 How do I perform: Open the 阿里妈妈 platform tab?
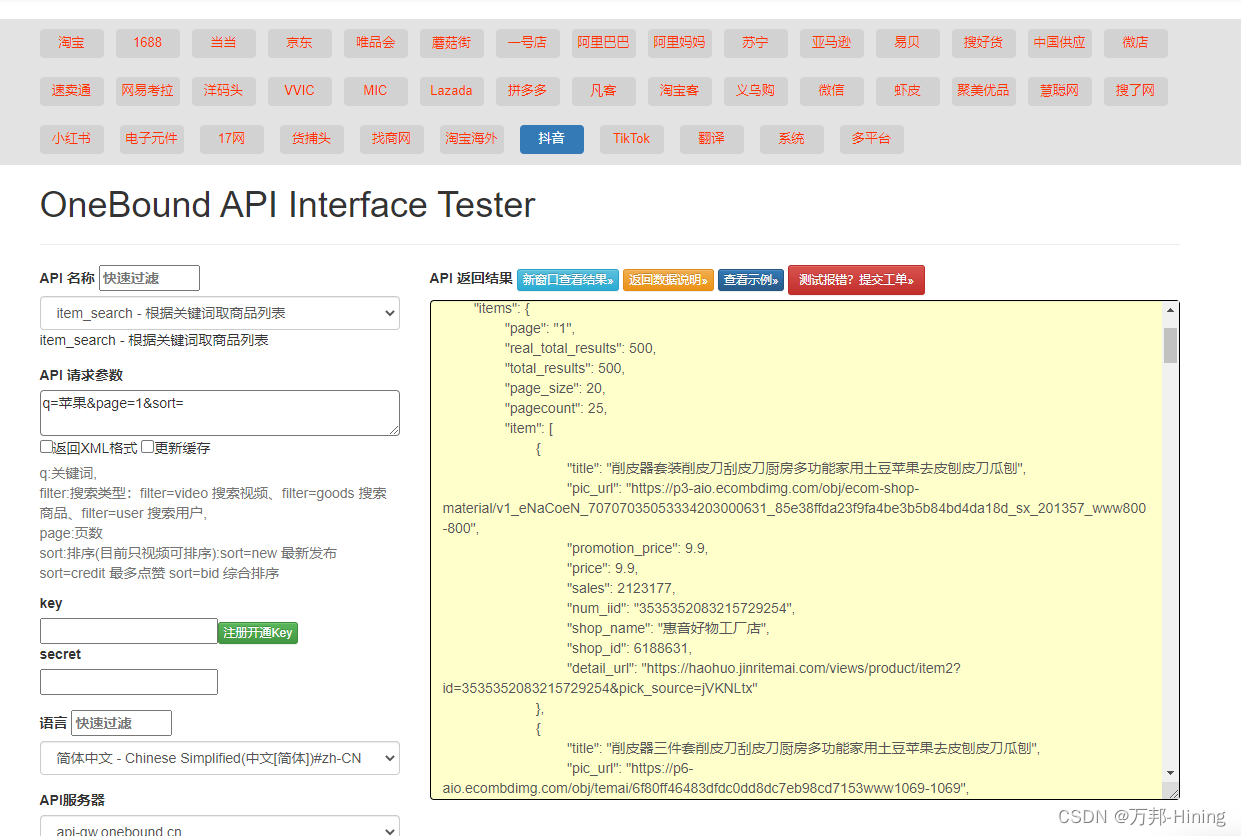click(x=679, y=43)
